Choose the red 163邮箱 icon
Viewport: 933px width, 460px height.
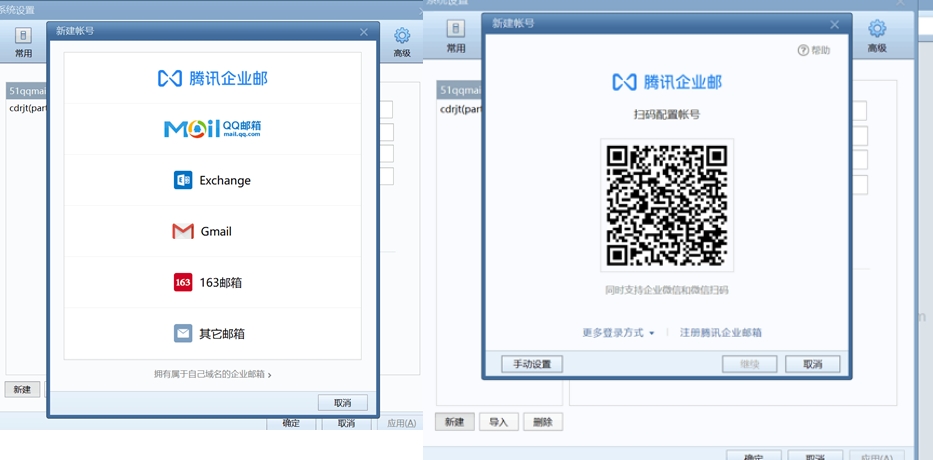(x=183, y=282)
